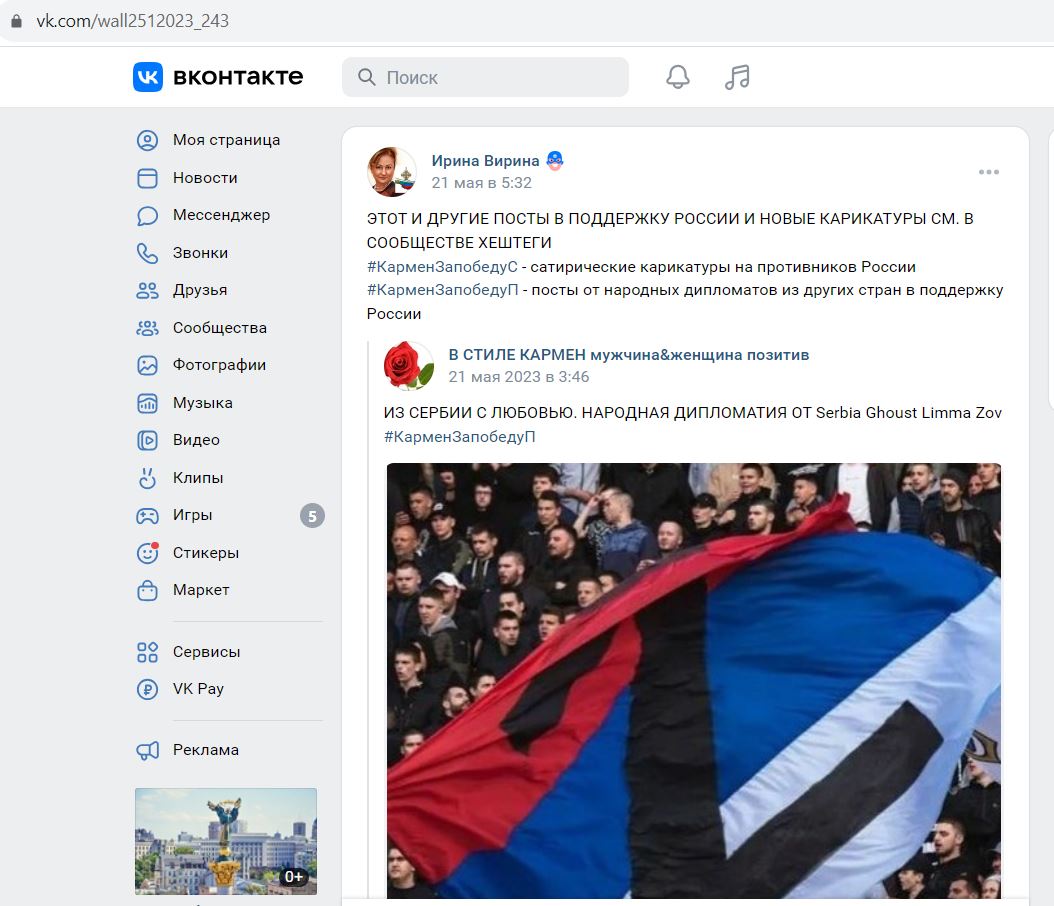This screenshot has height=906, width=1054.
Task: Focus the Поиск search field
Action: pos(485,77)
